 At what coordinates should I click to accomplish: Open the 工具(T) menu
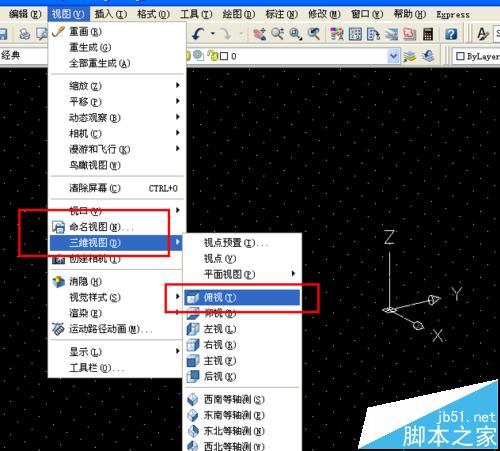[x=196, y=14]
